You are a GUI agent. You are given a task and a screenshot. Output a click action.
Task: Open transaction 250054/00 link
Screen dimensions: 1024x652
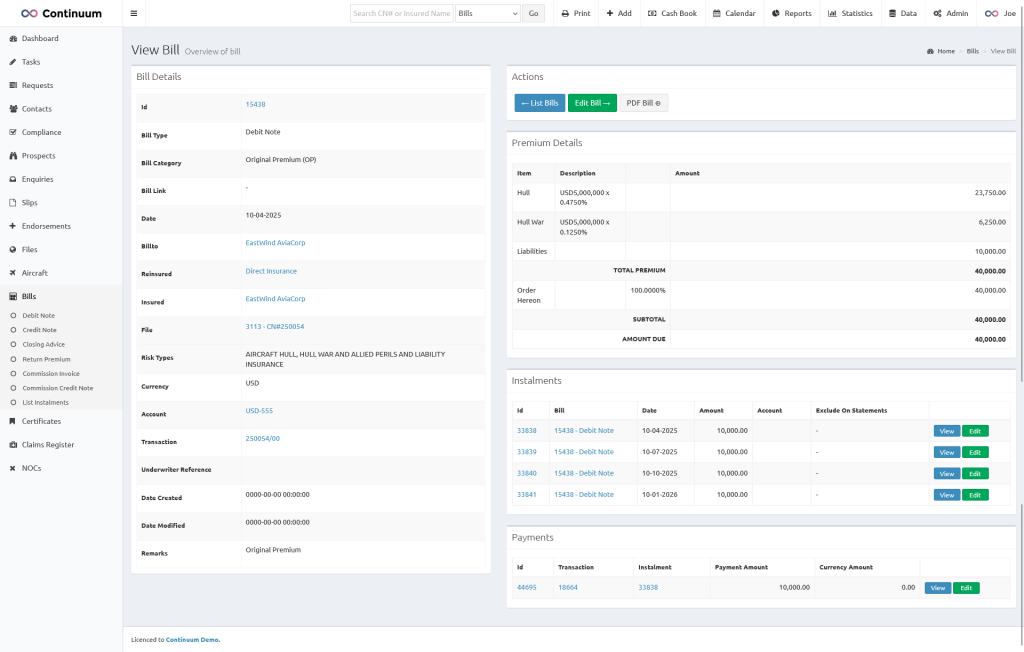click(263, 439)
